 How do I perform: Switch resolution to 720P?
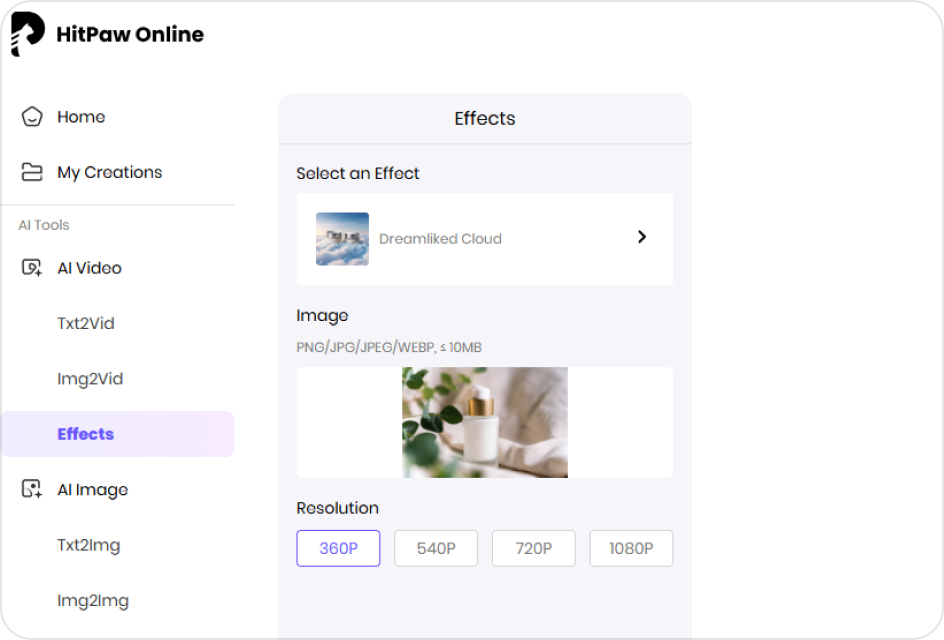pos(533,548)
